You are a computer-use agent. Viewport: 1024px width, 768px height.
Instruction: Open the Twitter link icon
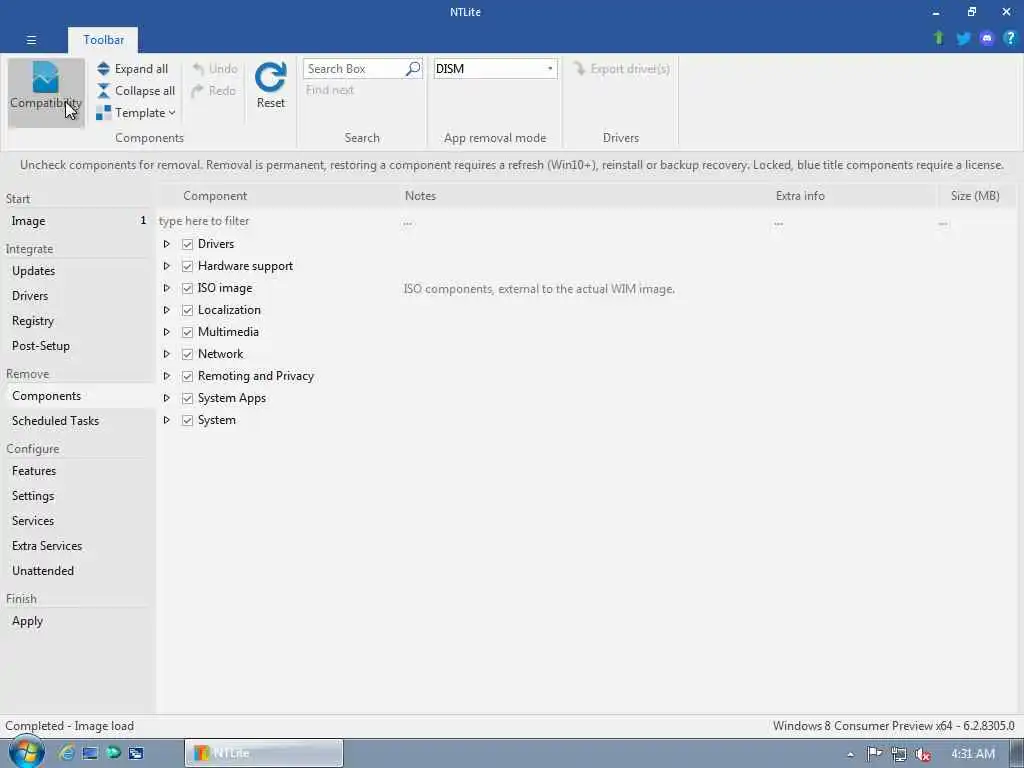(963, 39)
